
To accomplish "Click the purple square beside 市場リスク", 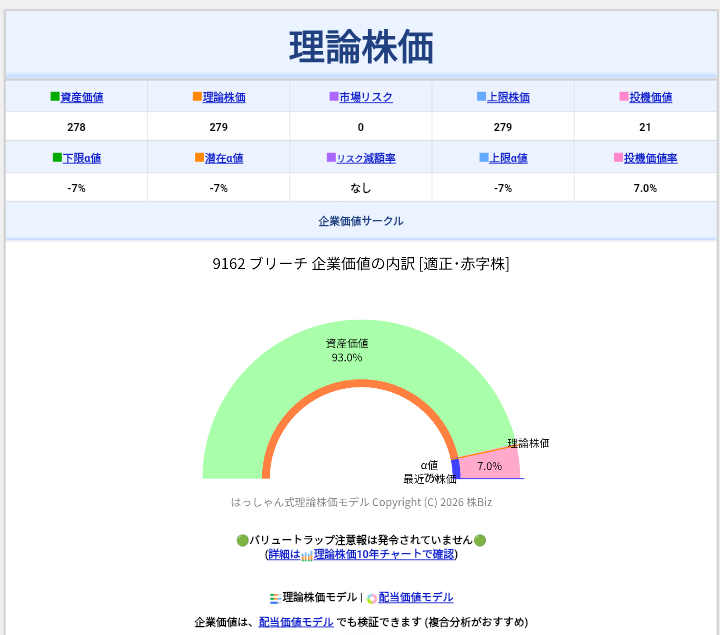I will point(334,96).
